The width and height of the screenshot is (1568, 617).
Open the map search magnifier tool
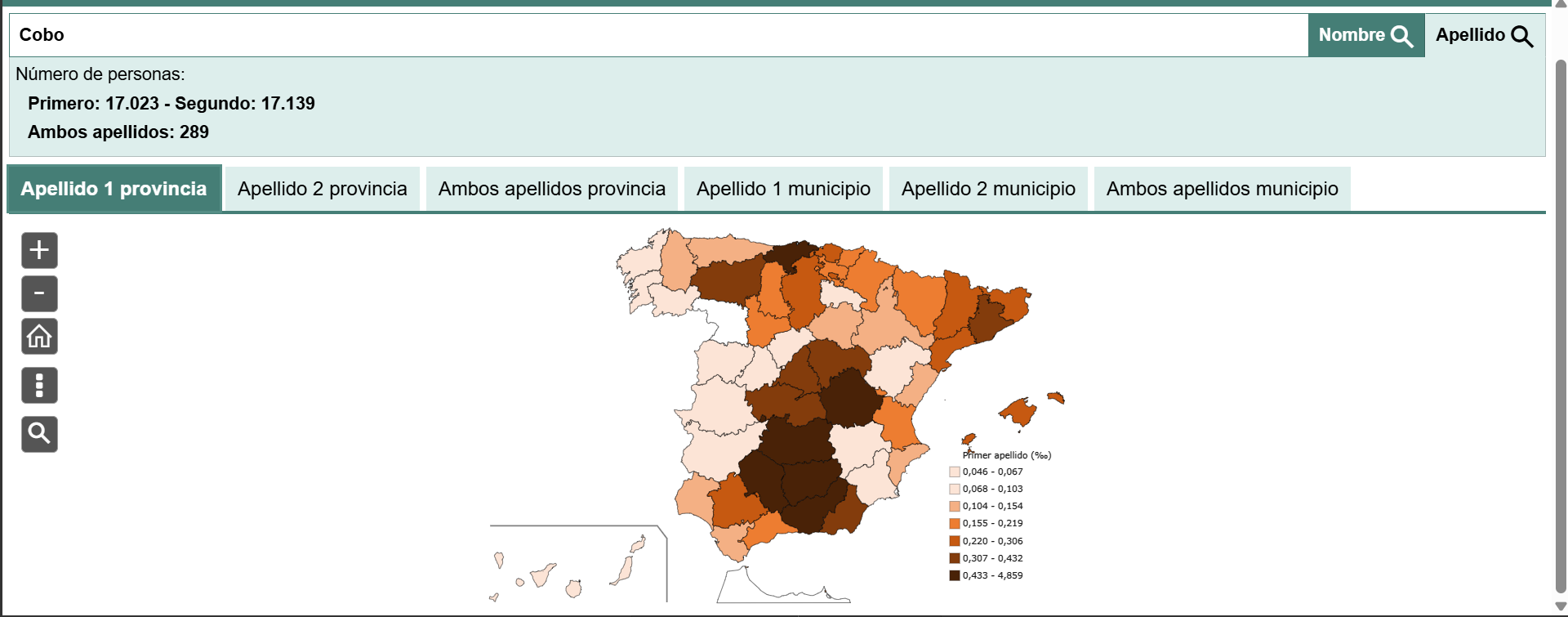click(39, 434)
